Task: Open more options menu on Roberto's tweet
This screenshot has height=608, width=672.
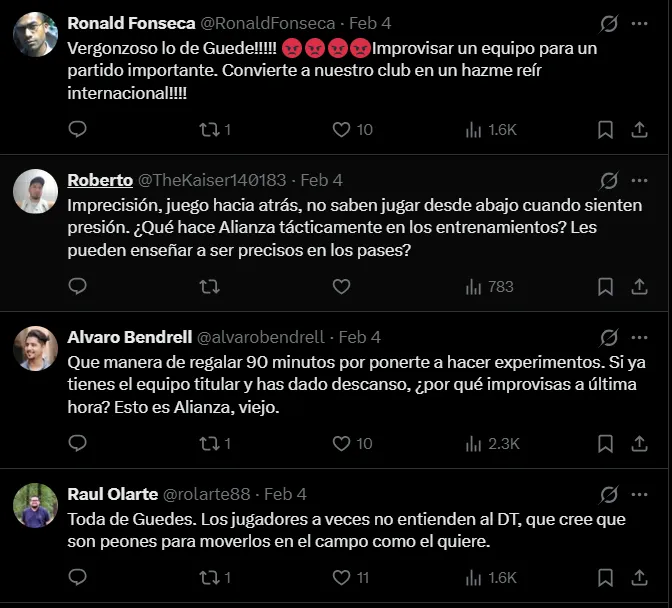Action: point(639,181)
